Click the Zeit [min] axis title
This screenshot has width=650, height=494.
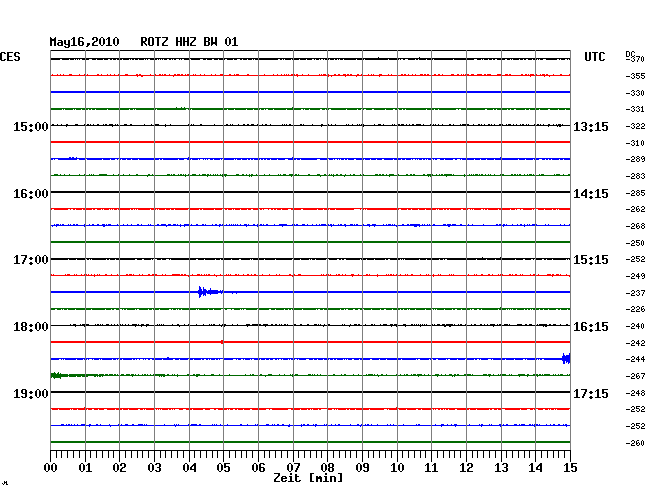[x=308, y=478]
